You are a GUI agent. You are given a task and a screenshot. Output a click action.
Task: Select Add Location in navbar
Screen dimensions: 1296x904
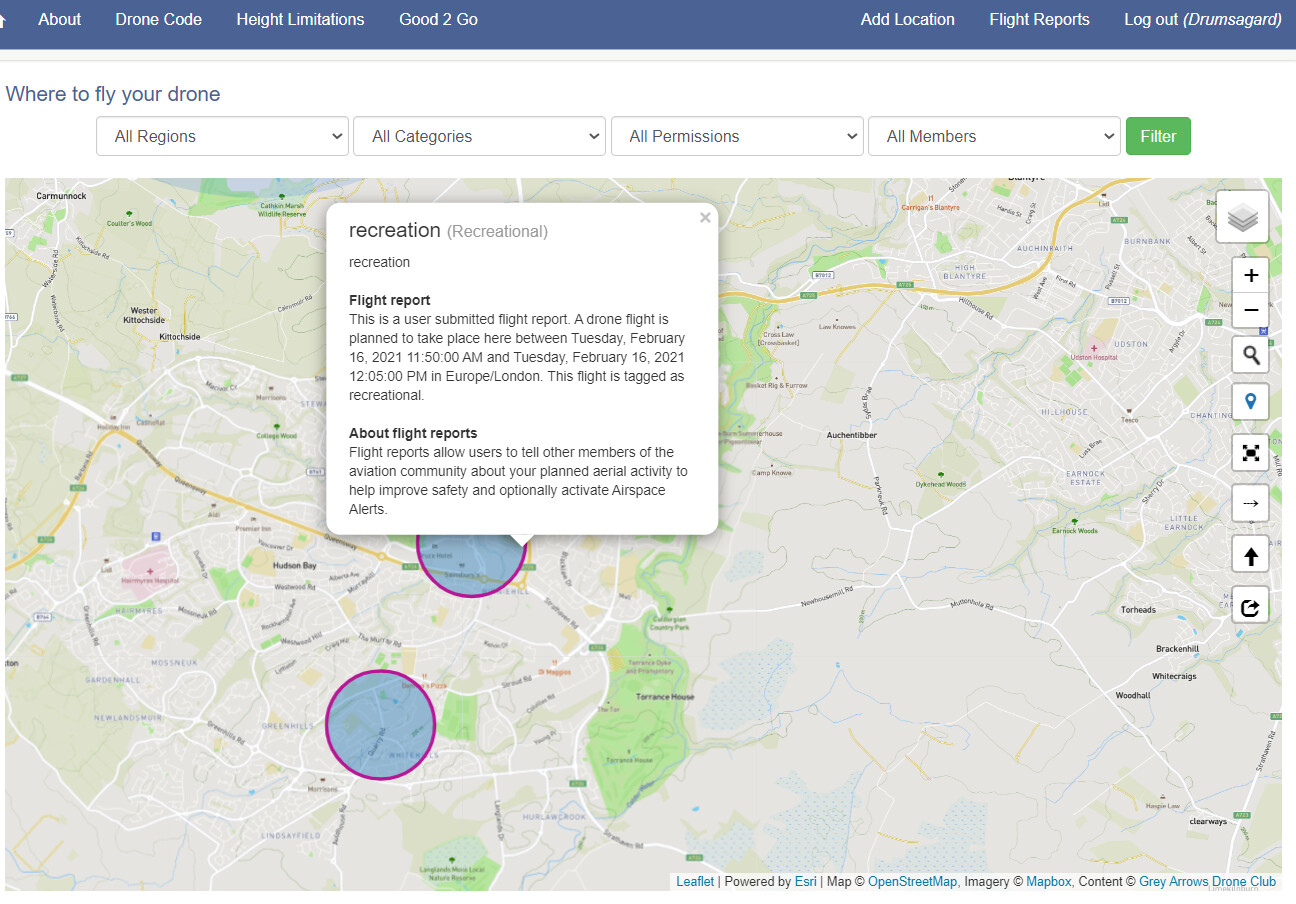point(908,19)
